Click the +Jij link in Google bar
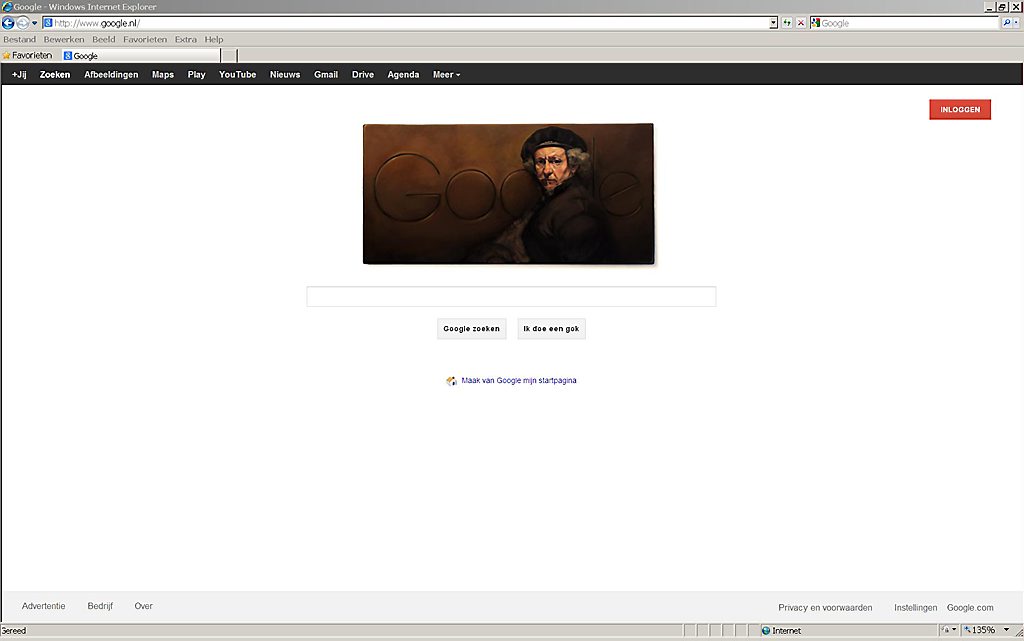This screenshot has width=1024, height=641. pos(19,74)
